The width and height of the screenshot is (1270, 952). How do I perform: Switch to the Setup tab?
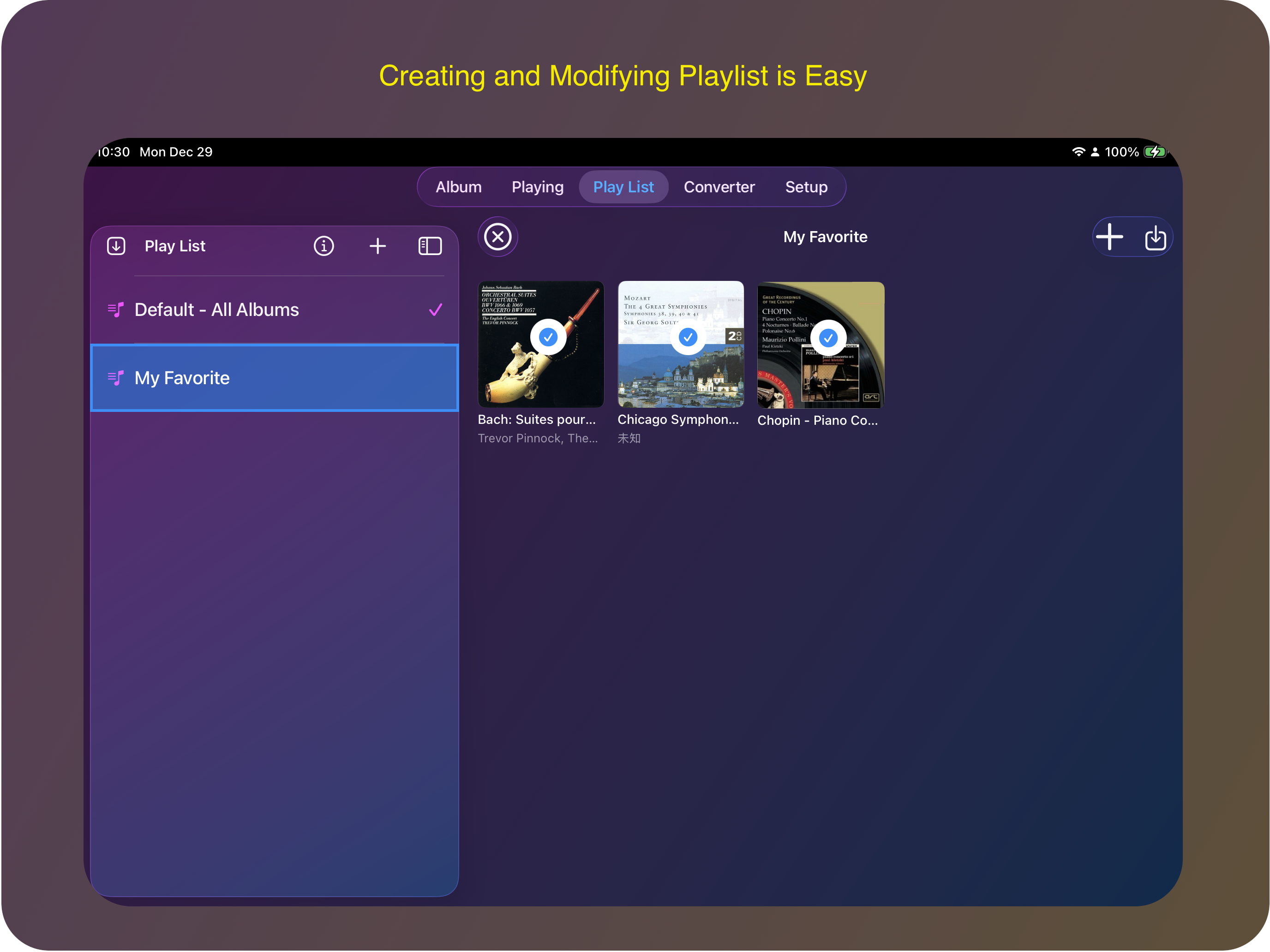pos(806,186)
